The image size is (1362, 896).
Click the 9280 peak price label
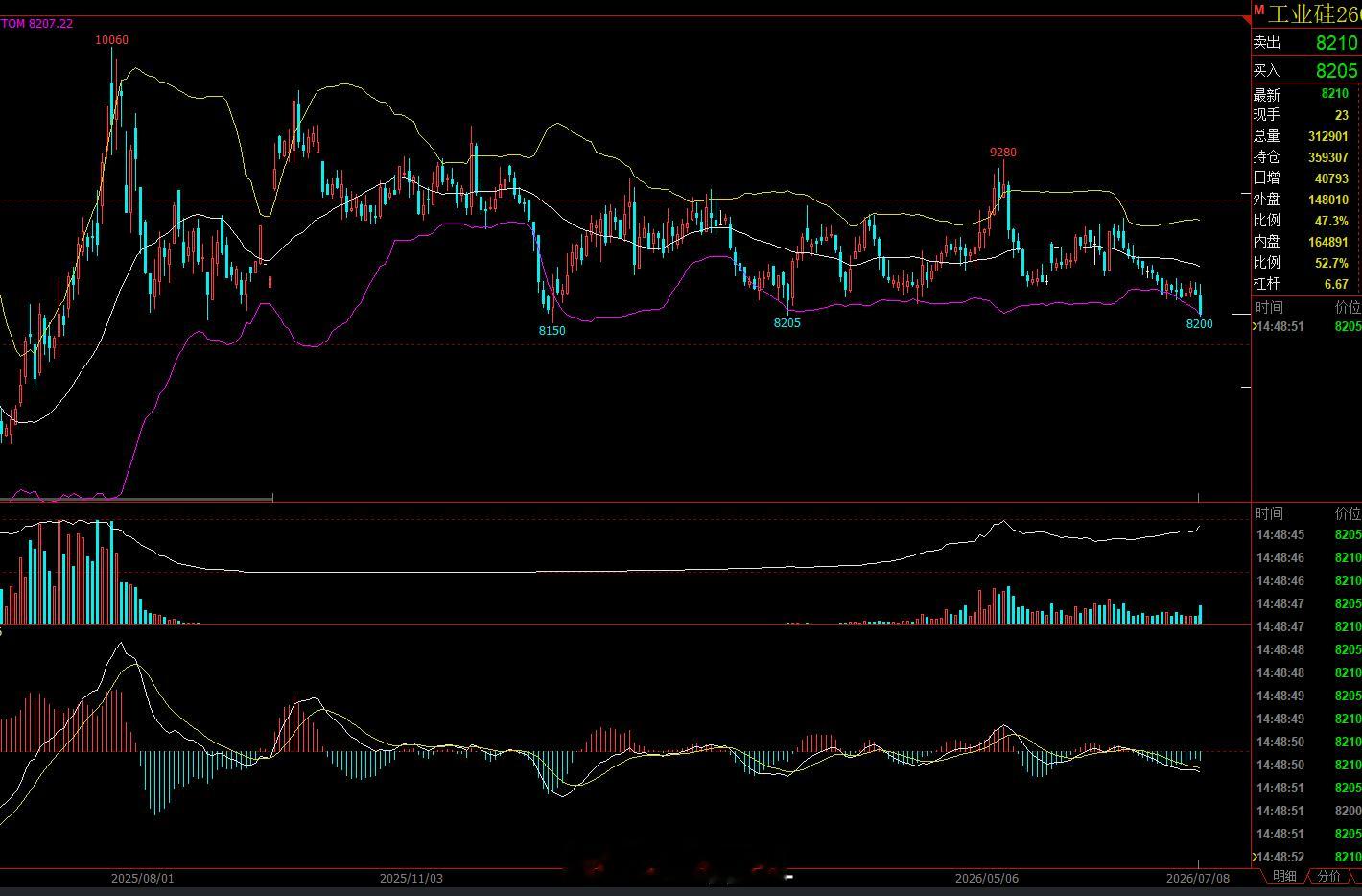[x=1003, y=153]
